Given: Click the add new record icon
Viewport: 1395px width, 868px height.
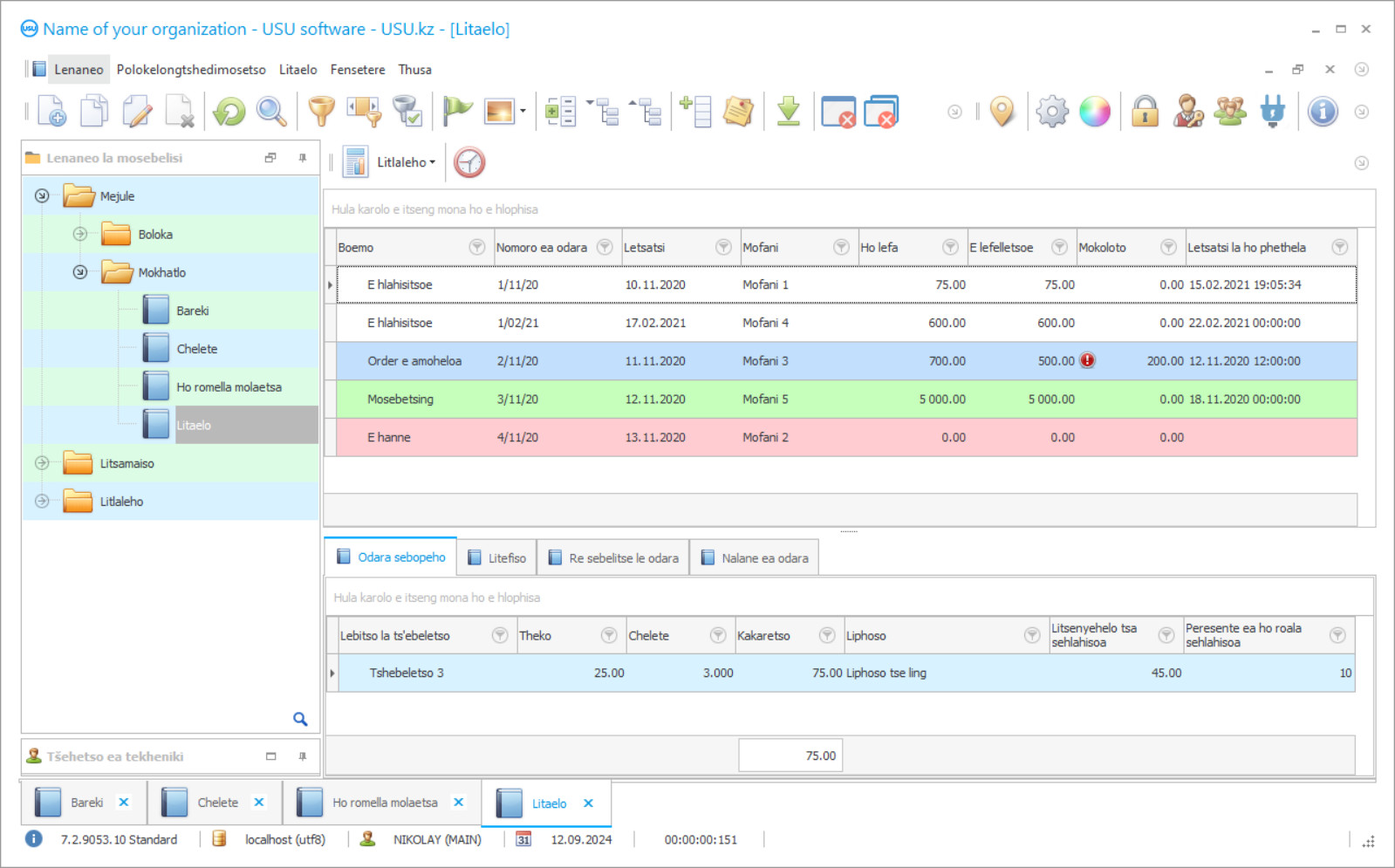Looking at the screenshot, I should (x=51, y=112).
